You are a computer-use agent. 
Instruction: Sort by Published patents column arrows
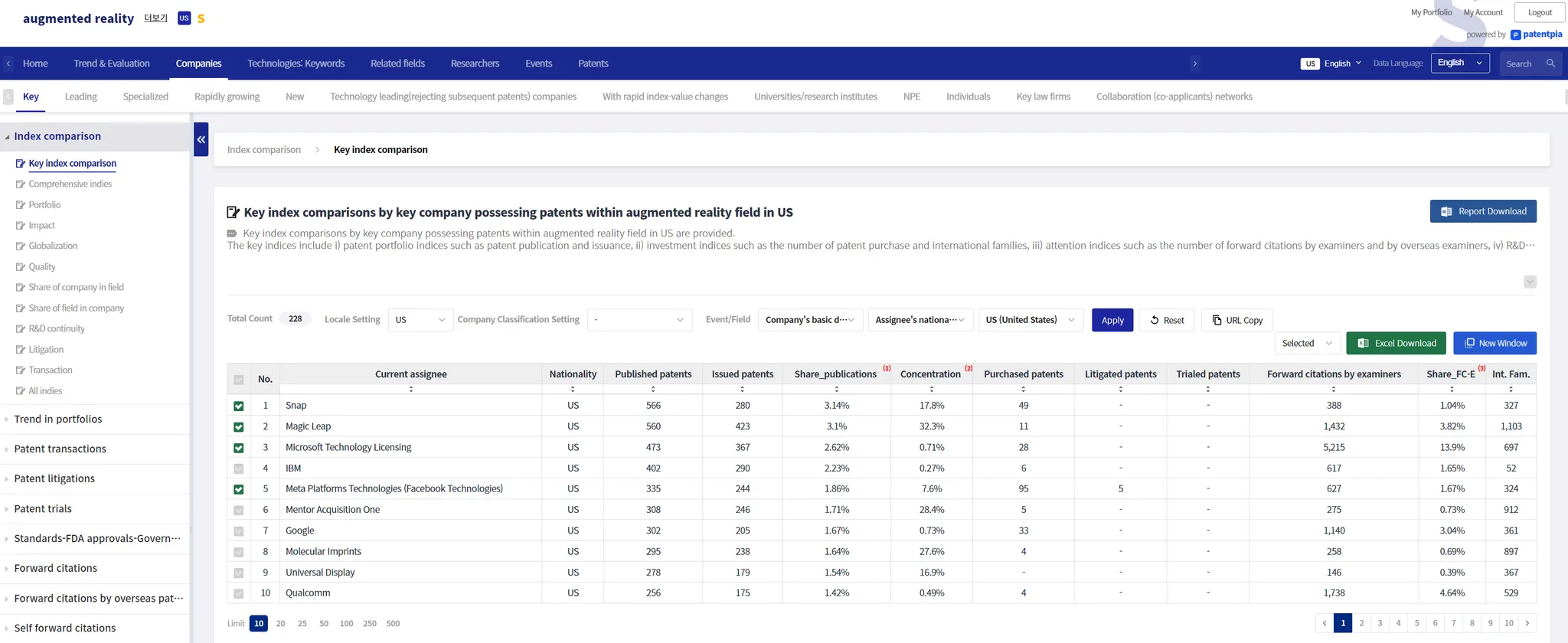tap(652, 389)
